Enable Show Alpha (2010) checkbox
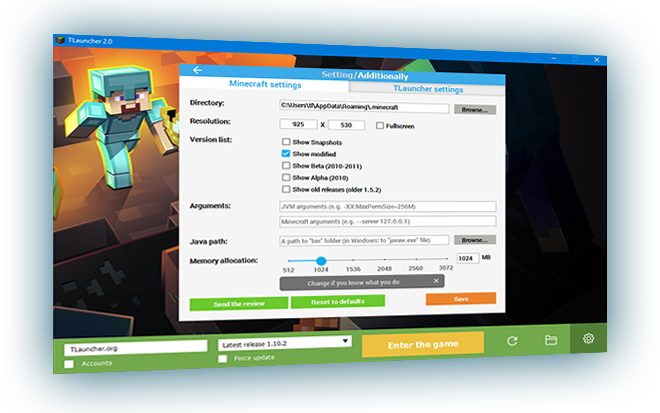660x413 pixels. [286, 177]
